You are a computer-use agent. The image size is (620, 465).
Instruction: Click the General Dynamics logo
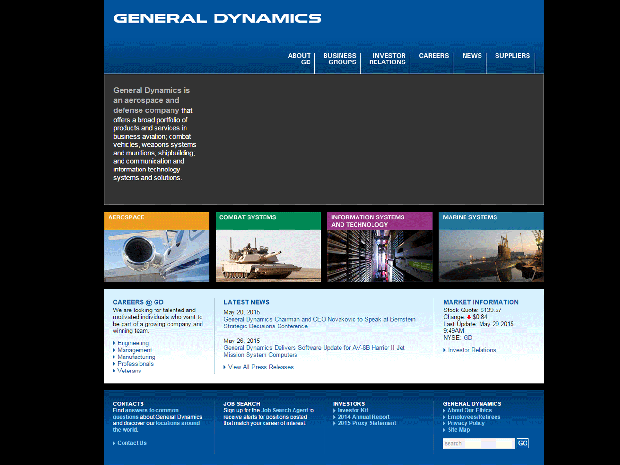[217, 18]
